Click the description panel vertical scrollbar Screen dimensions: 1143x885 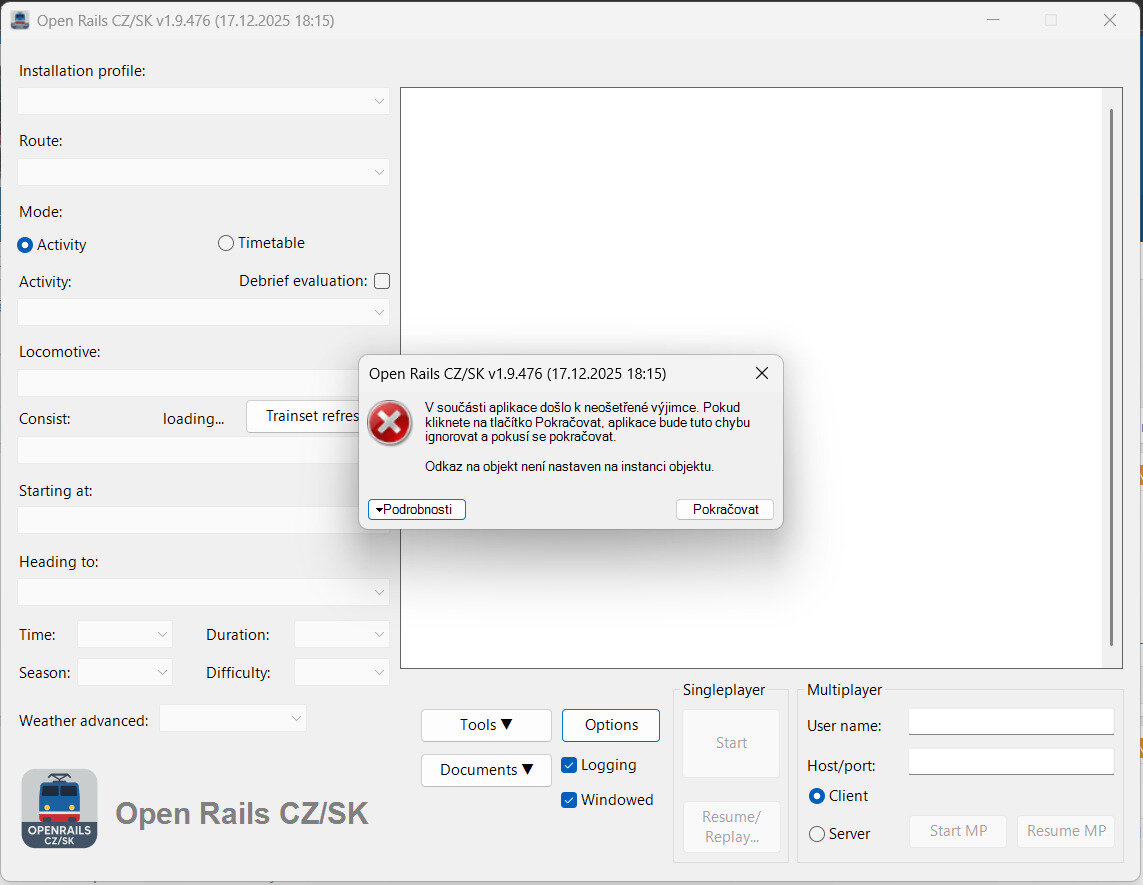pyautogui.click(x=1111, y=377)
